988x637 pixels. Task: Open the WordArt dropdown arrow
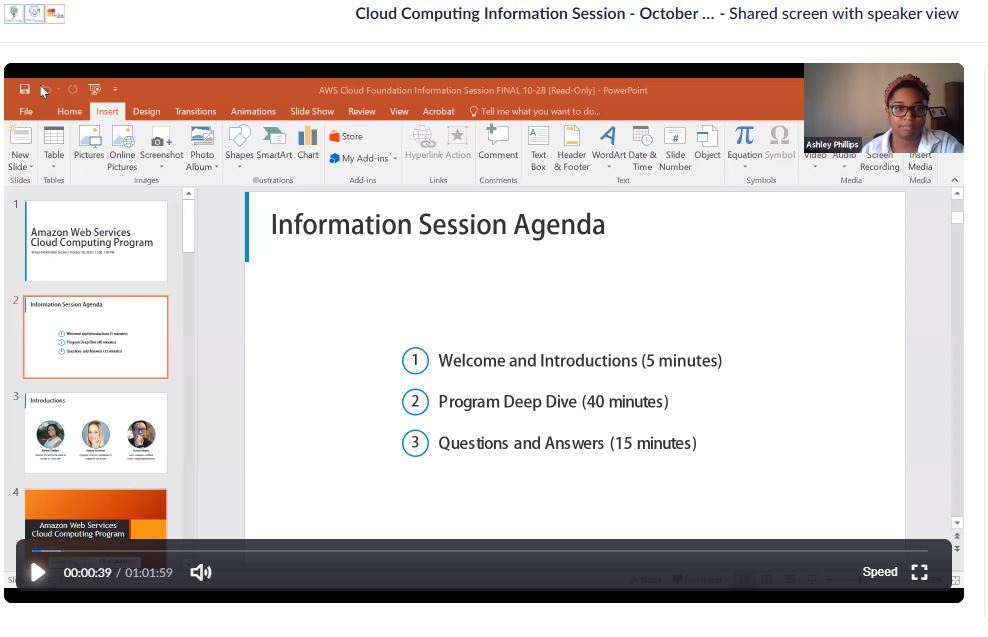tap(609, 167)
